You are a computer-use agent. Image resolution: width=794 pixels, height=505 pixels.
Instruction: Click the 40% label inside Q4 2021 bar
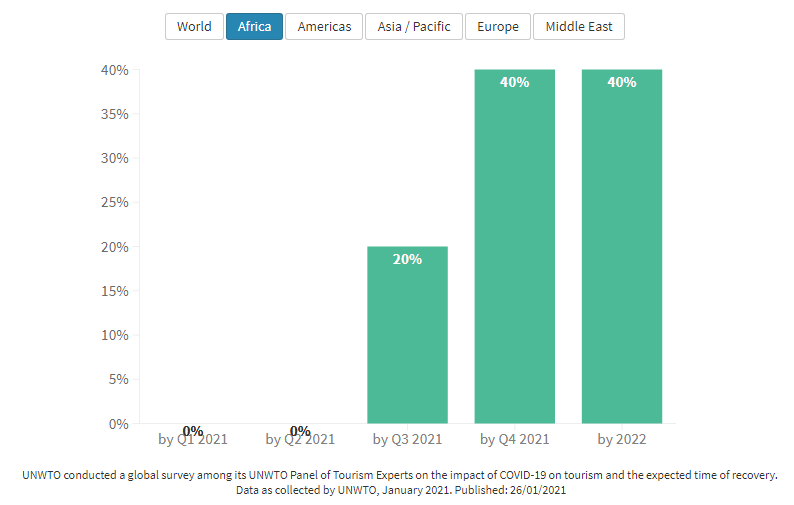coord(514,82)
